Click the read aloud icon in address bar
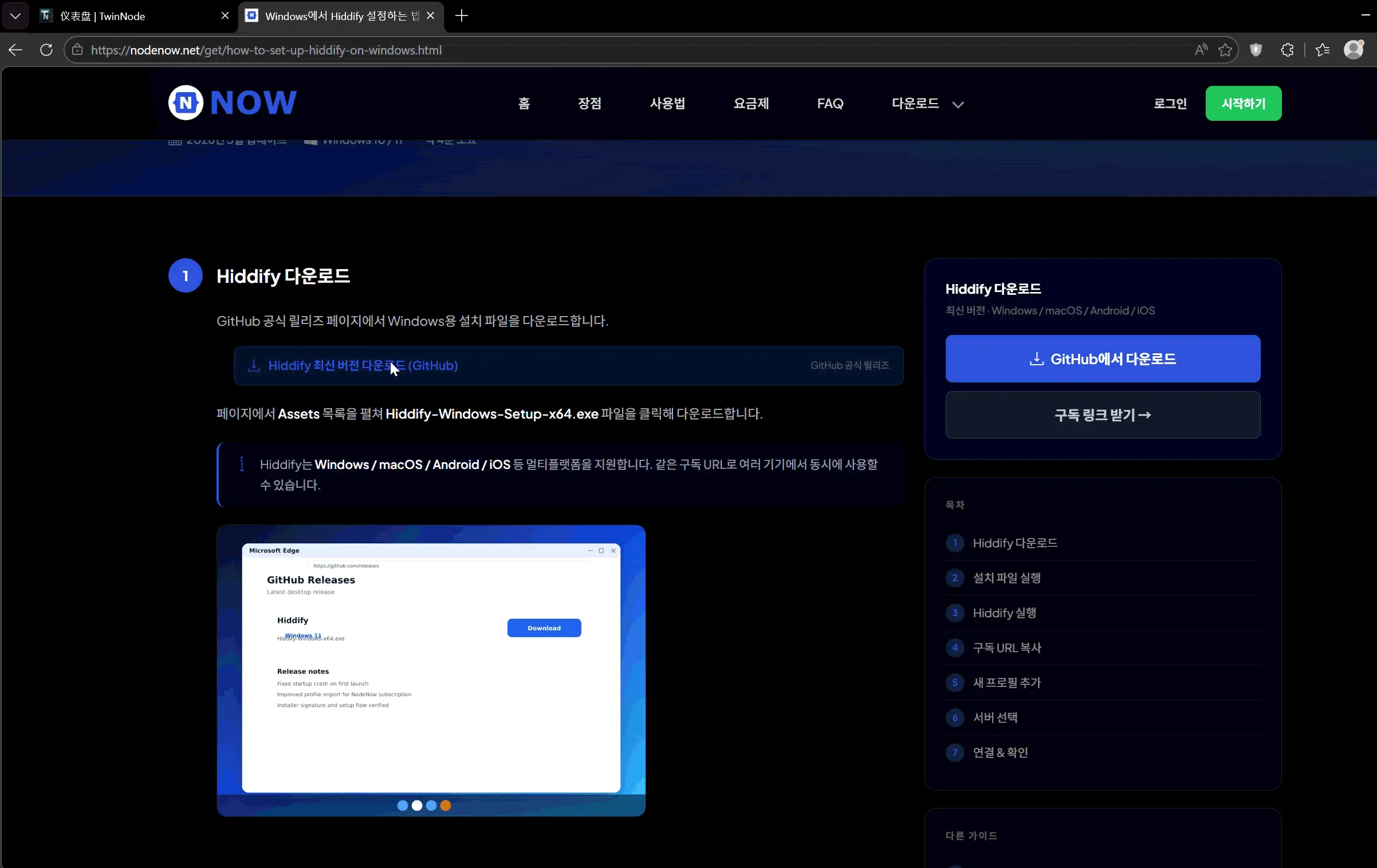 pyautogui.click(x=1201, y=50)
